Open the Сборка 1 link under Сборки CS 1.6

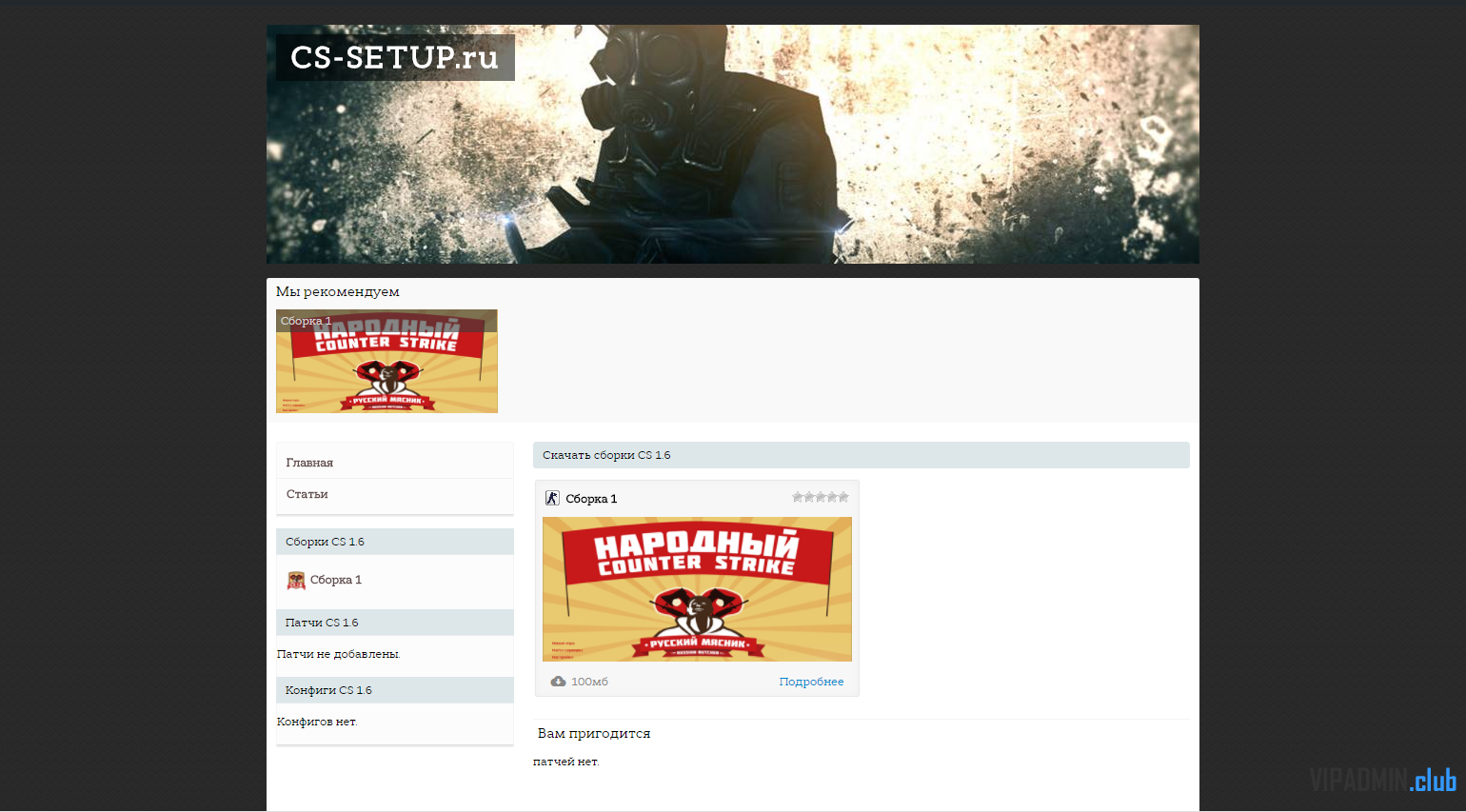tap(336, 580)
